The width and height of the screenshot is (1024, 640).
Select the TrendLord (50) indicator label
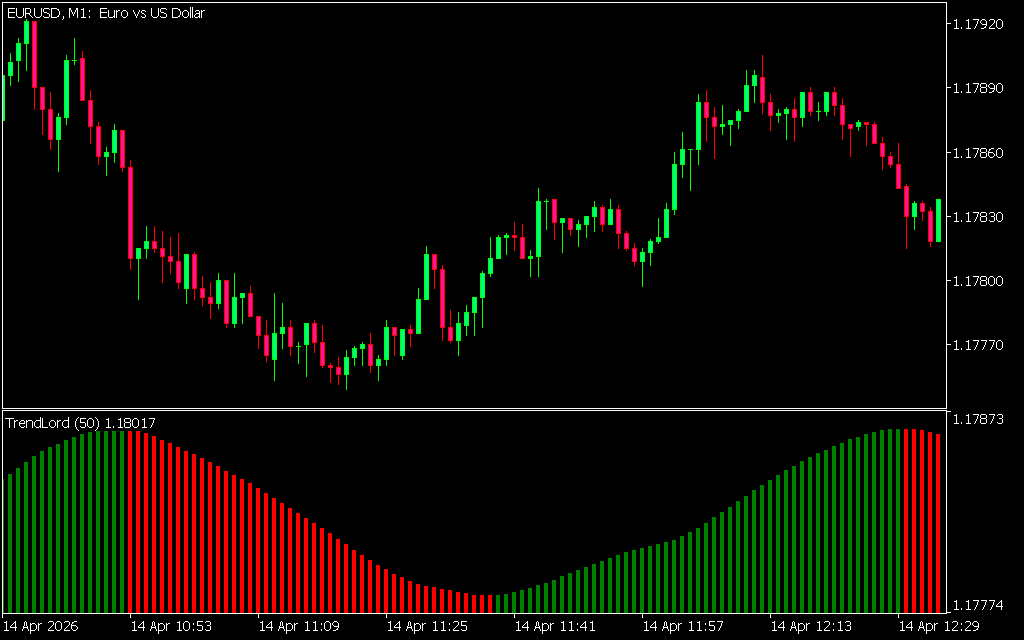[80, 423]
